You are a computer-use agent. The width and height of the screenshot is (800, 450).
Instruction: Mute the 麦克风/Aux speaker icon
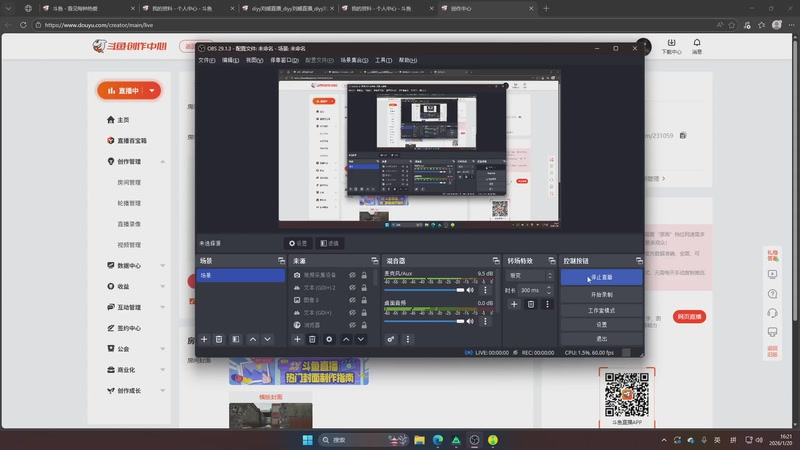click(x=470, y=290)
